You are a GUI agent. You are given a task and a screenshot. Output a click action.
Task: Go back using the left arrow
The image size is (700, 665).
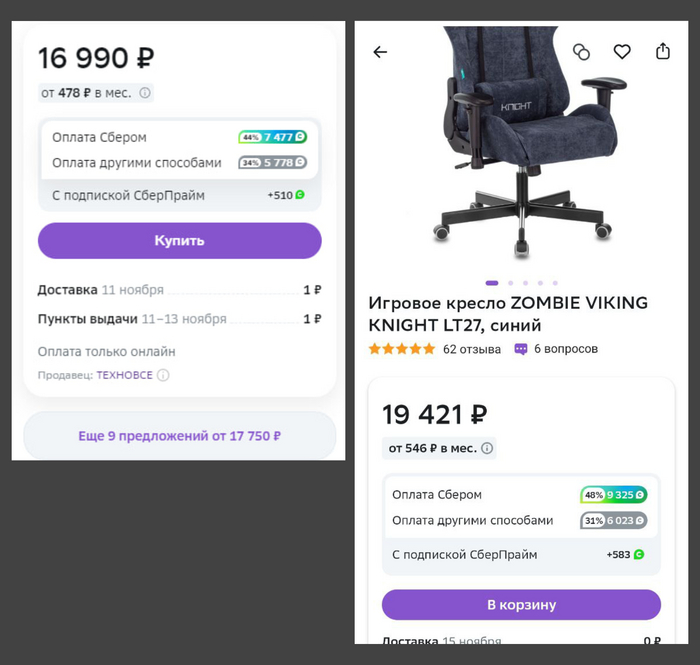point(380,52)
